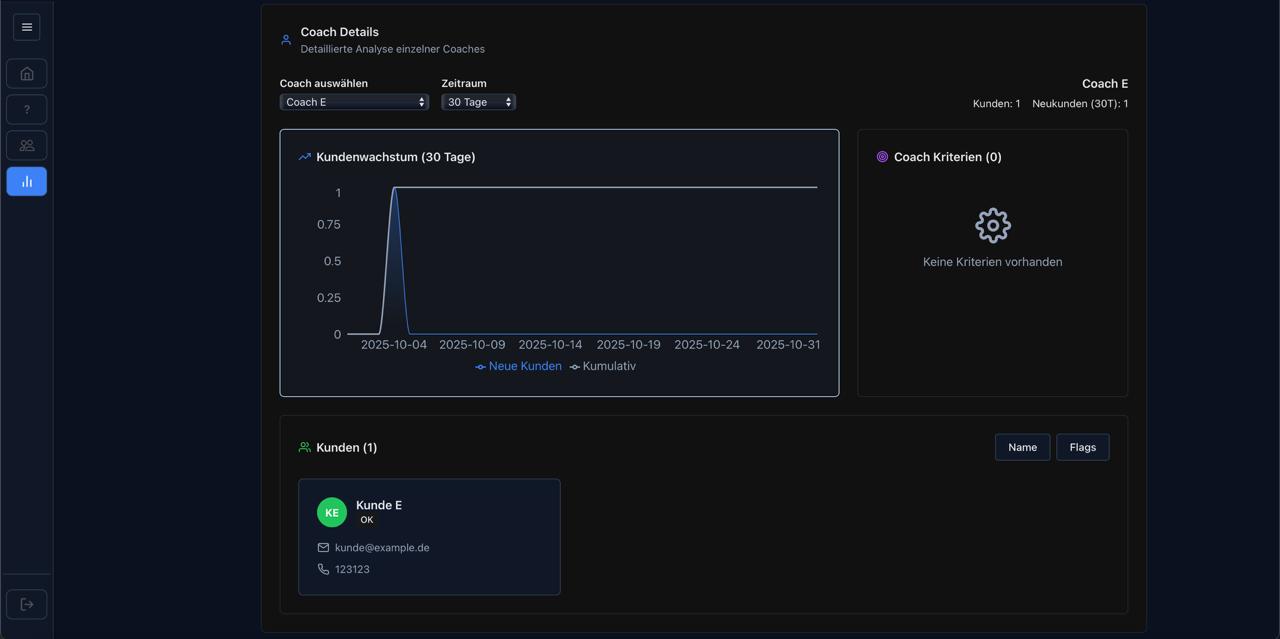Click the KE avatar circle
Viewport: 1280px width, 639px height.
click(x=332, y=512)
